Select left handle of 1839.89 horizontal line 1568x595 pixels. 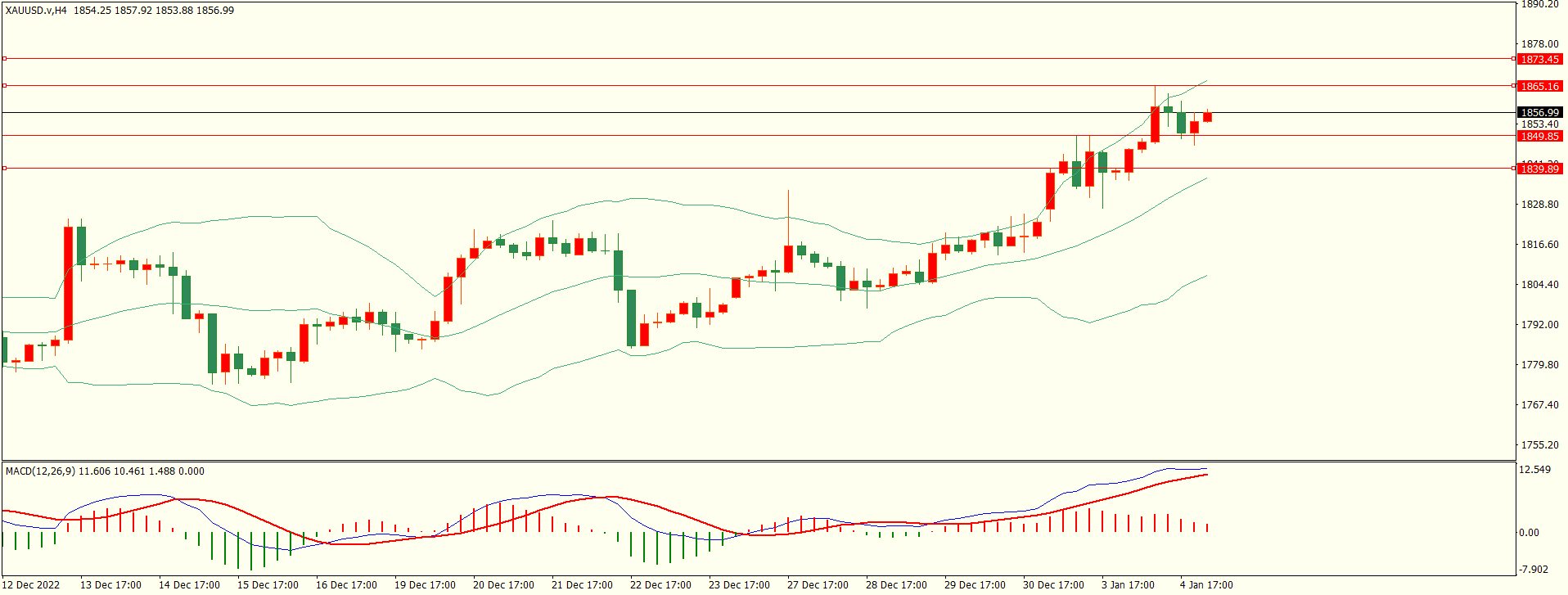tap(4, 168)
